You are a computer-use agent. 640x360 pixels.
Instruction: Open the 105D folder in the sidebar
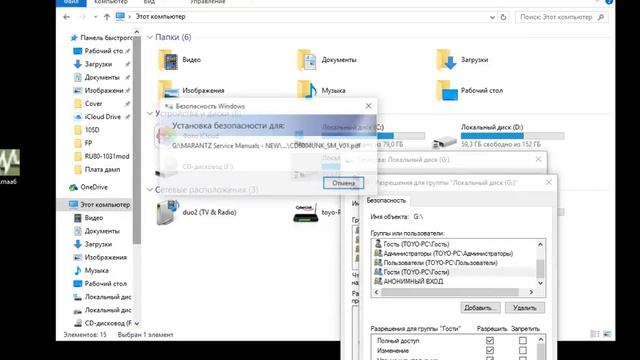point(87,130)
